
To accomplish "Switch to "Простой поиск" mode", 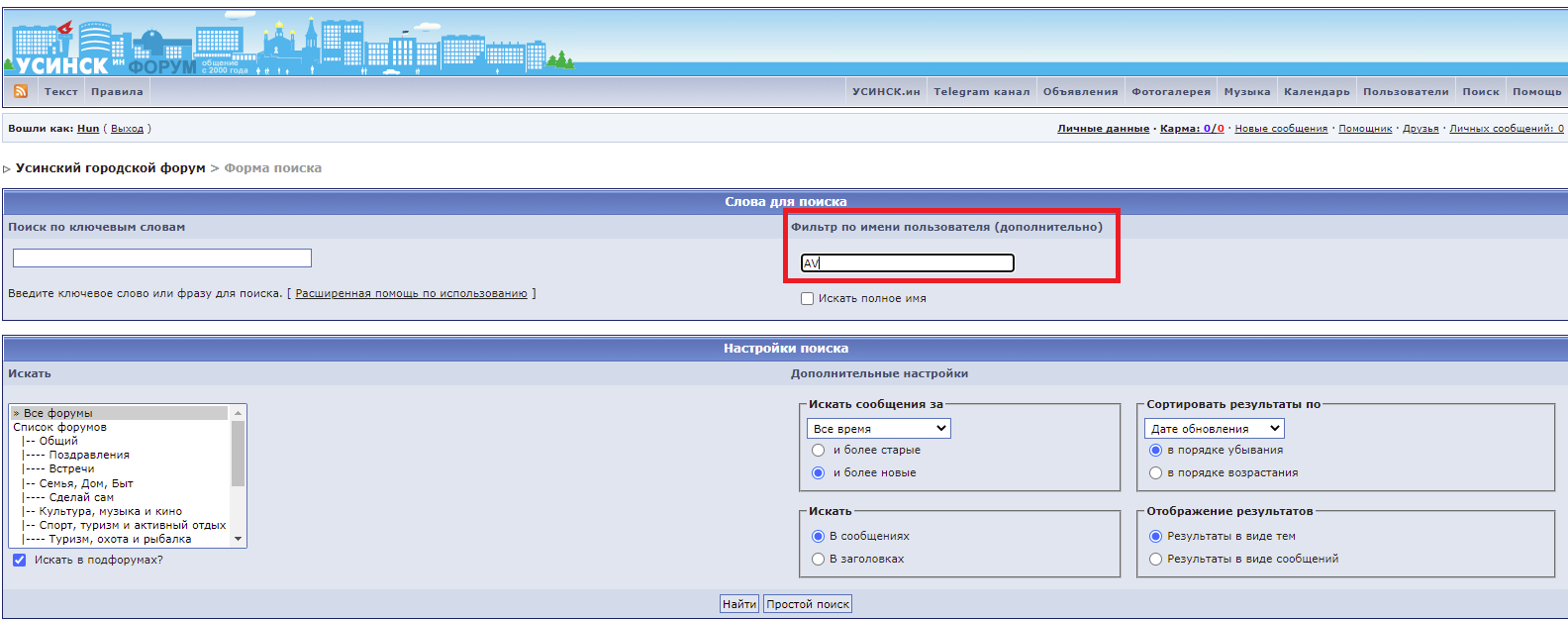I will [x=808, y=604].
